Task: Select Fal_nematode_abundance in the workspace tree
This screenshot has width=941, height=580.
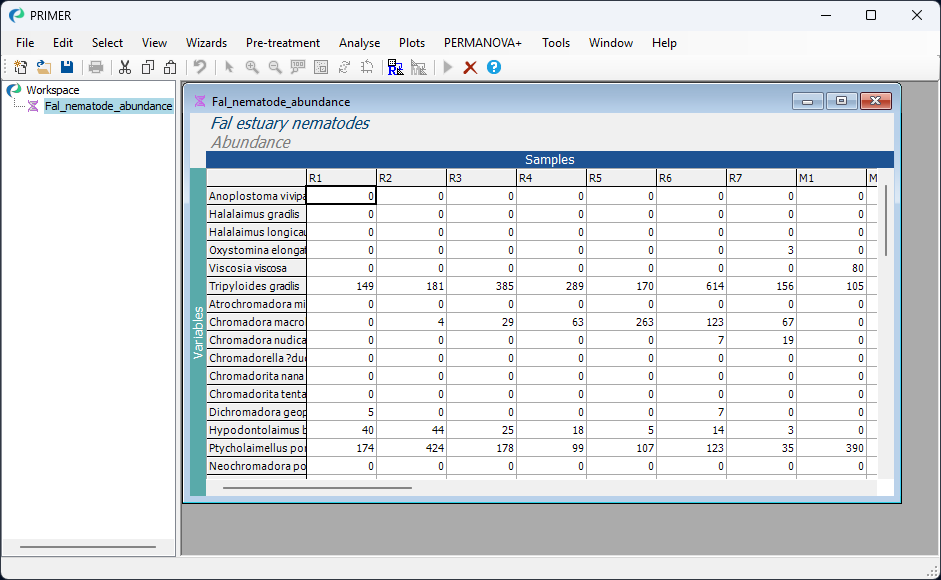Action: coord(109,105)
